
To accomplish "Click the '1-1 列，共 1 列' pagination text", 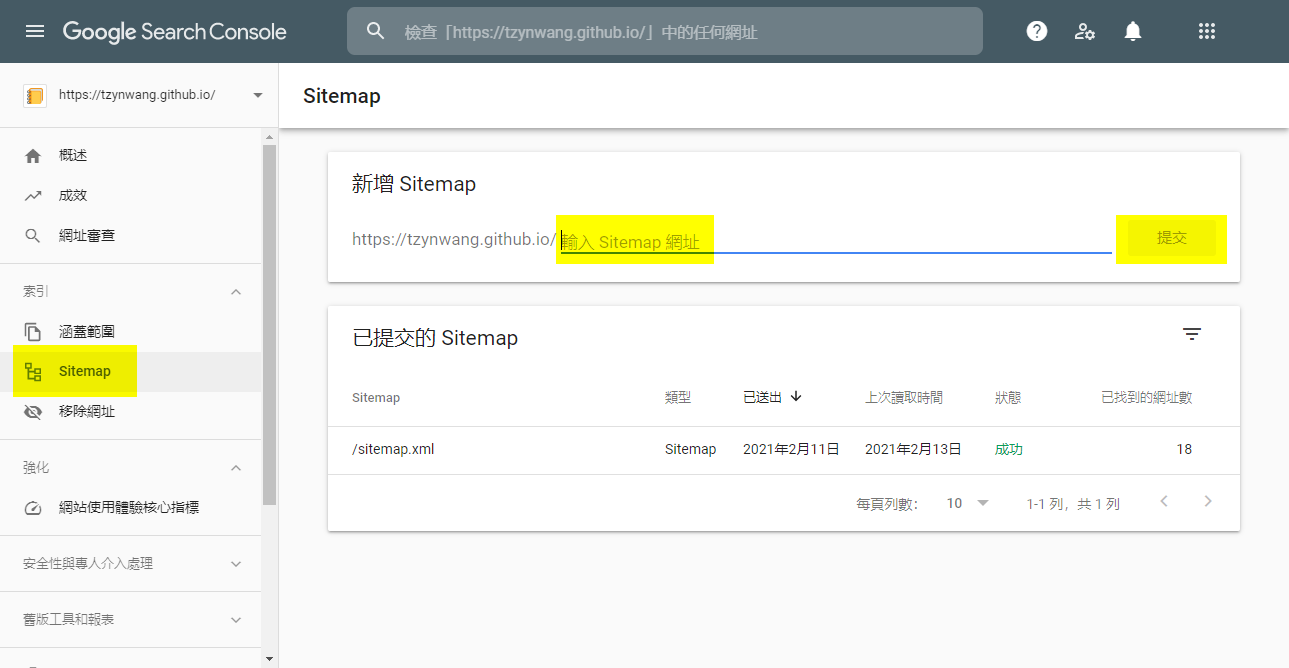I will pyautogui.click(x=1073, y=504).
